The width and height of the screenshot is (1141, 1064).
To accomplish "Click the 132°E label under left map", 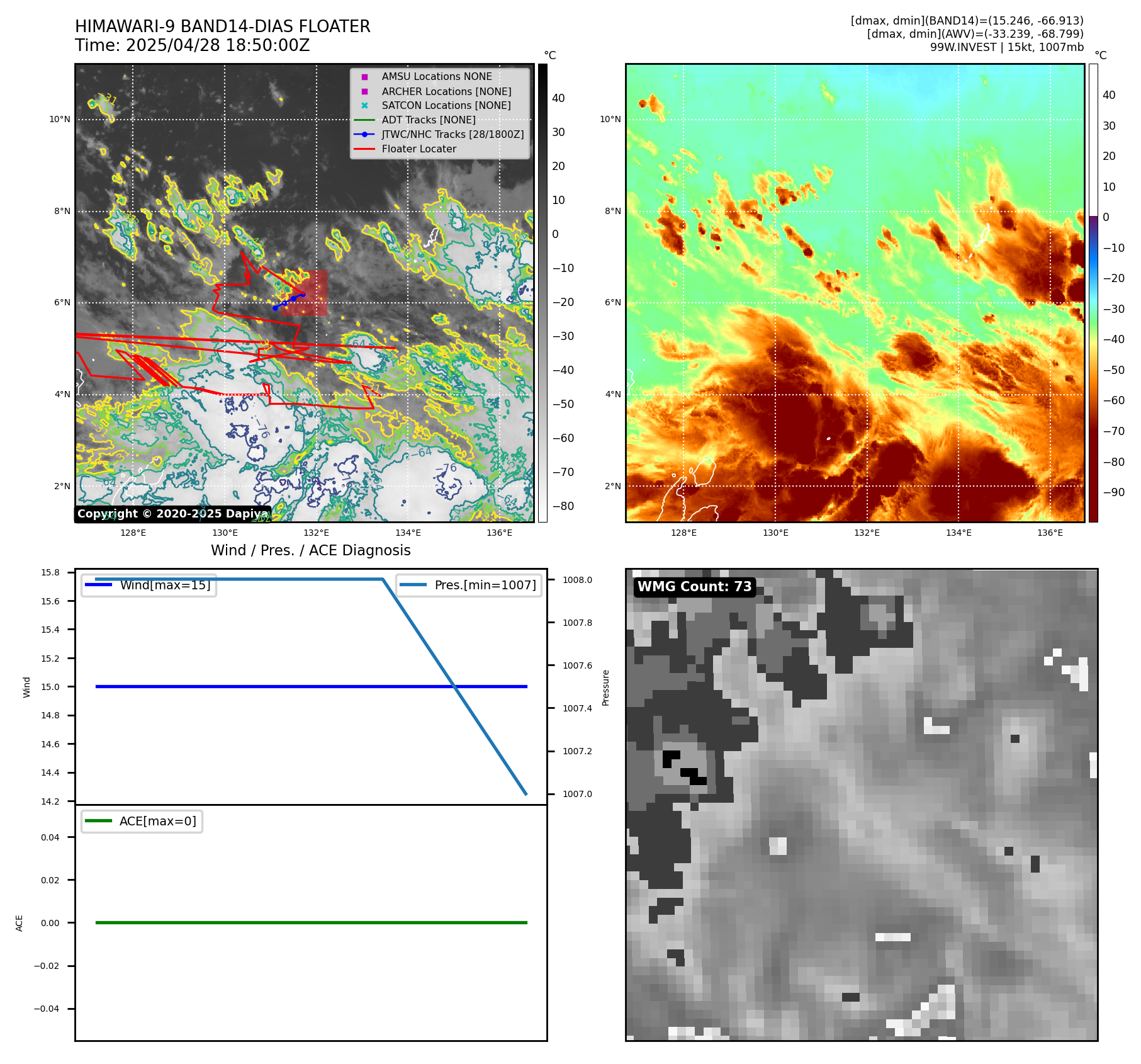I will 317,533.
